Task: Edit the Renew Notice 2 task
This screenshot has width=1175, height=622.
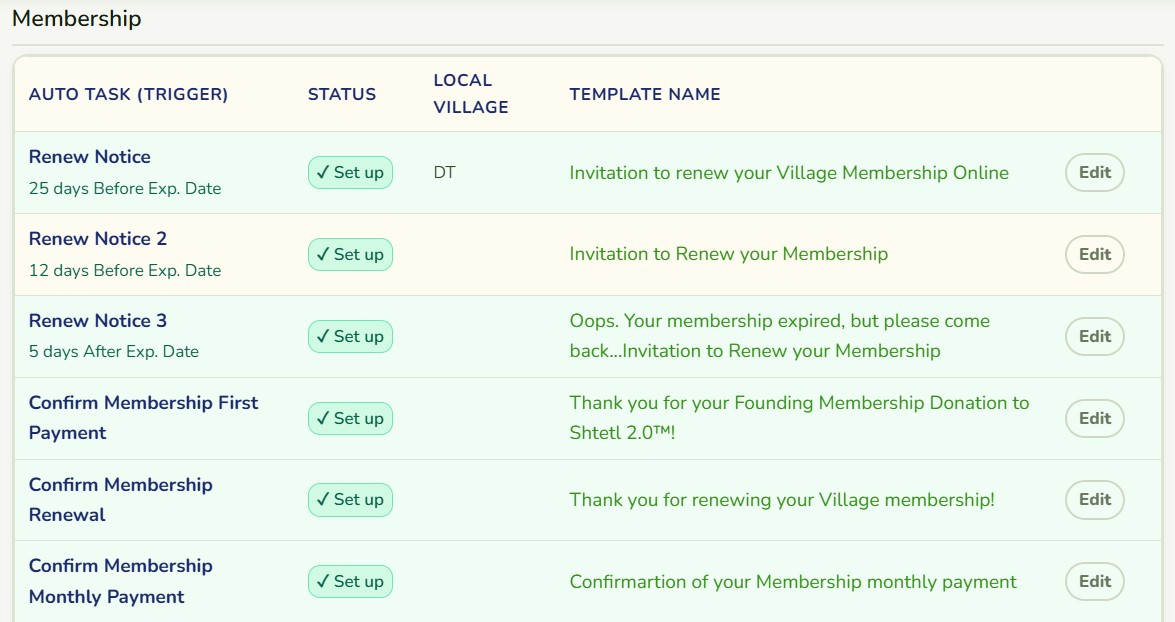Action: [1094, 254]
